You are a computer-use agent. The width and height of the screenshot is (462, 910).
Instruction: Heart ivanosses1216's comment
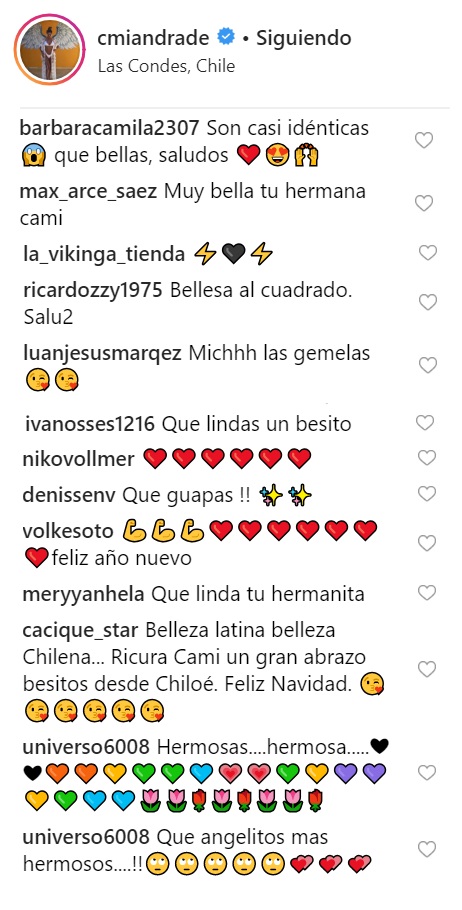tap(425, 422)
